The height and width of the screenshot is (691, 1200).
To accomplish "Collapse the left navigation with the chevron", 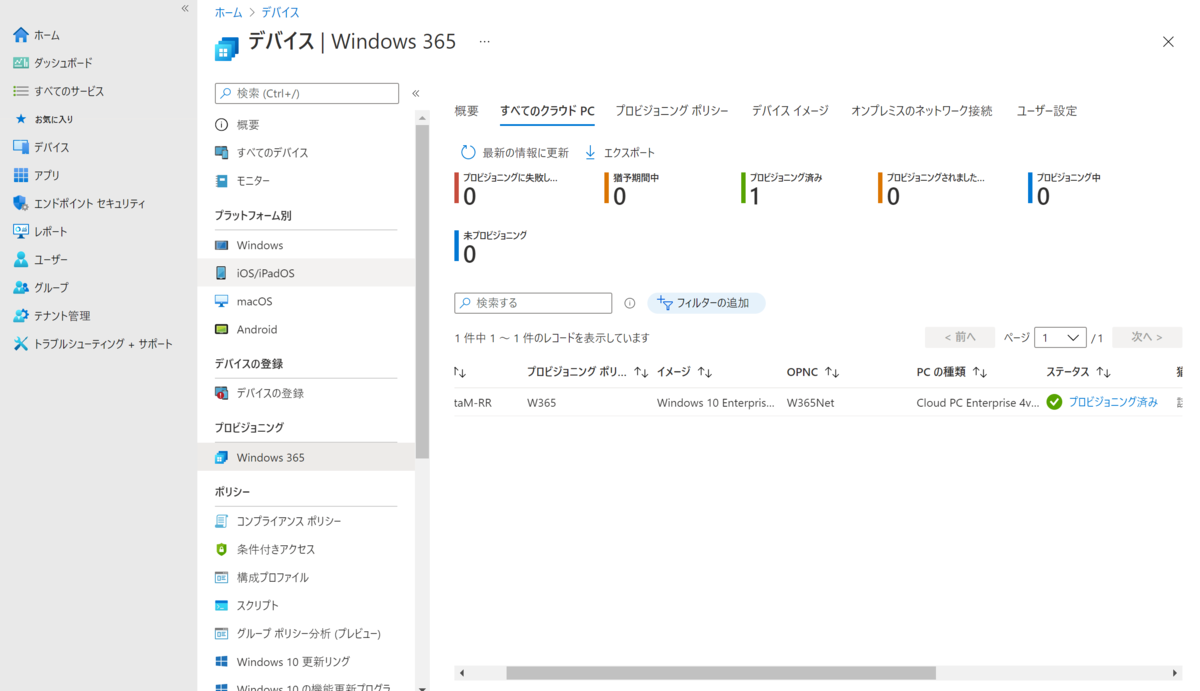I will click(x=183, y=8).
